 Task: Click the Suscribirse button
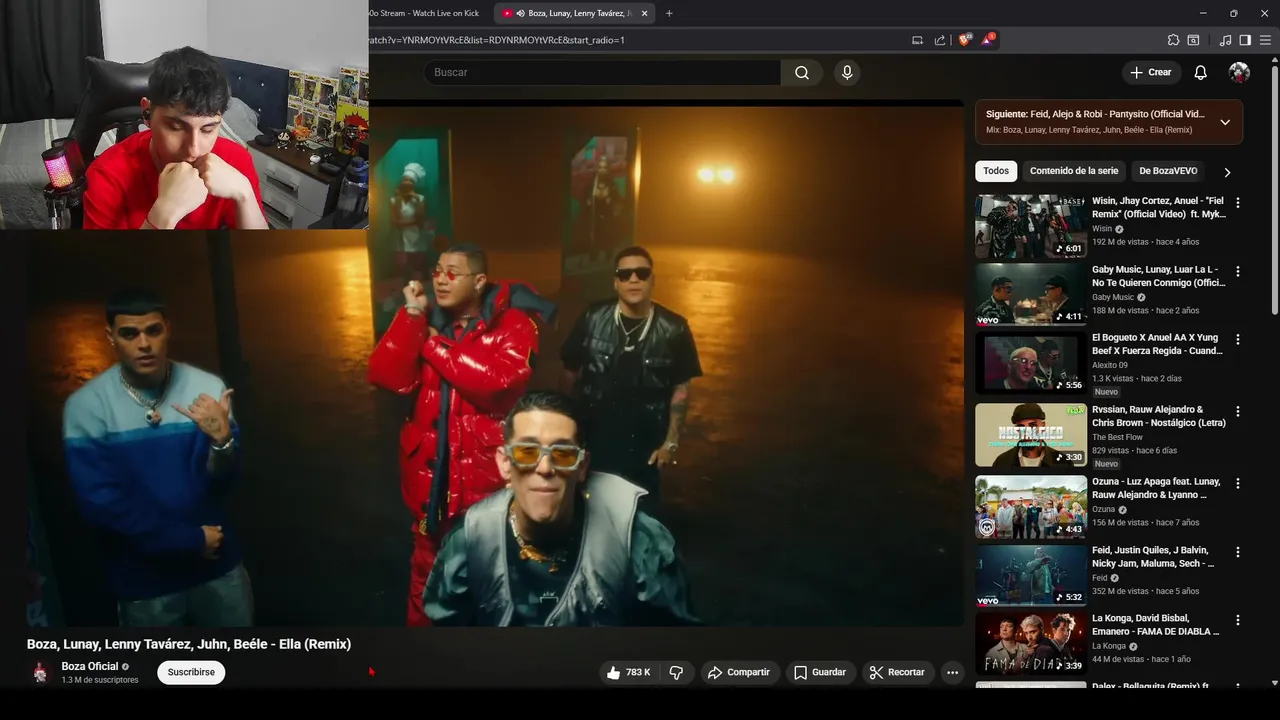[x=191, y=672]
